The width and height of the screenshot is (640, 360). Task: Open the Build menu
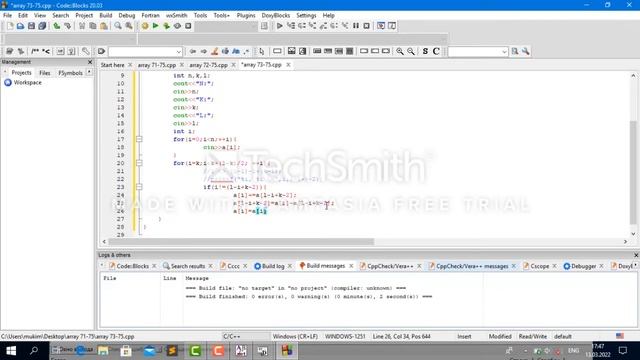click(106, 15)
